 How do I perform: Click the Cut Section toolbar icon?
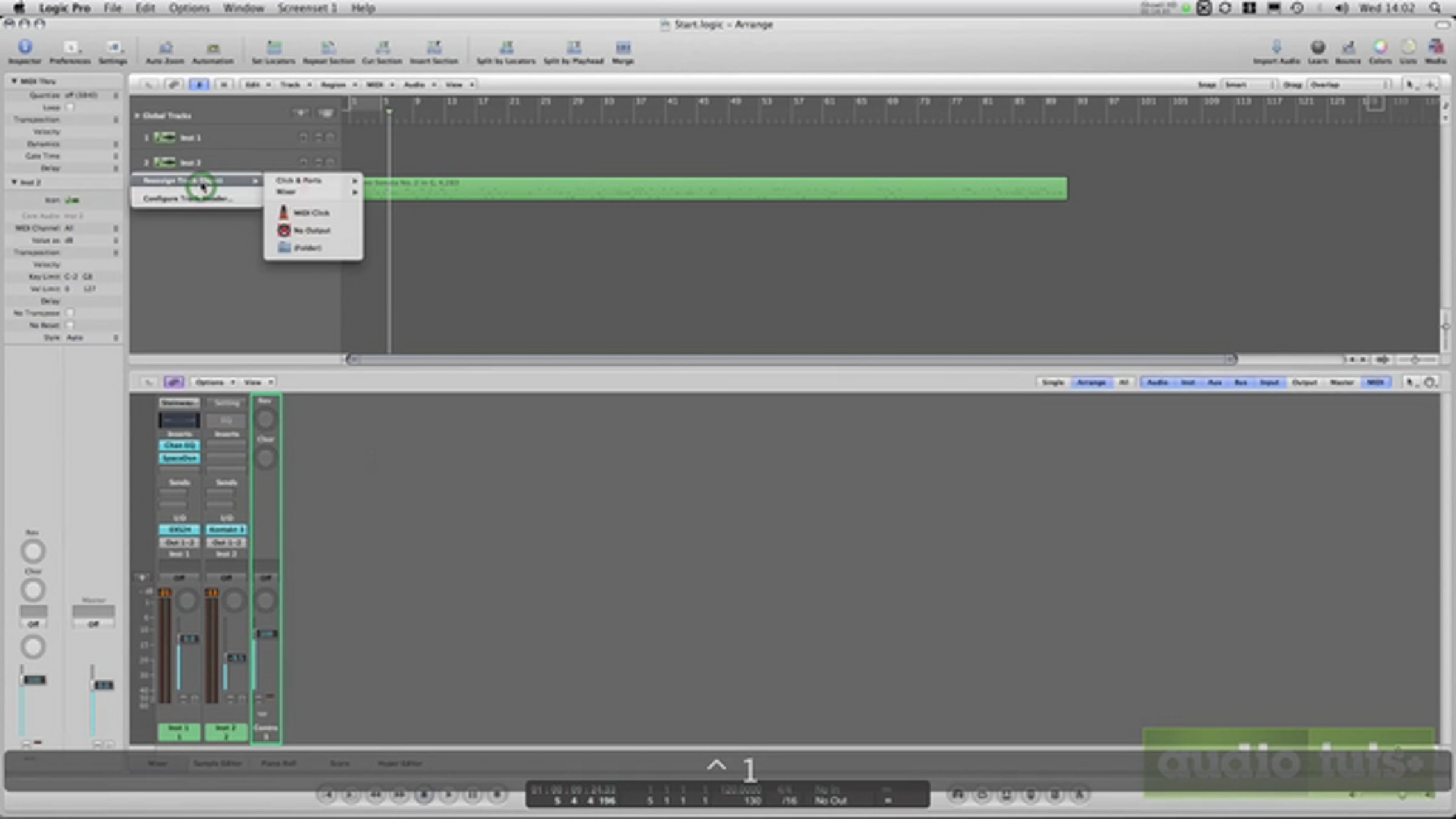[382, 52]
